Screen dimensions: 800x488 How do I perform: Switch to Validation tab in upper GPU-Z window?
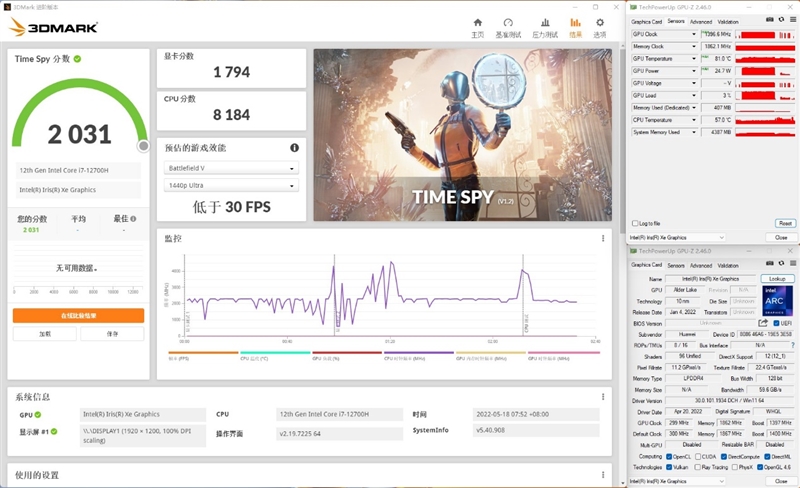[728, 21]
